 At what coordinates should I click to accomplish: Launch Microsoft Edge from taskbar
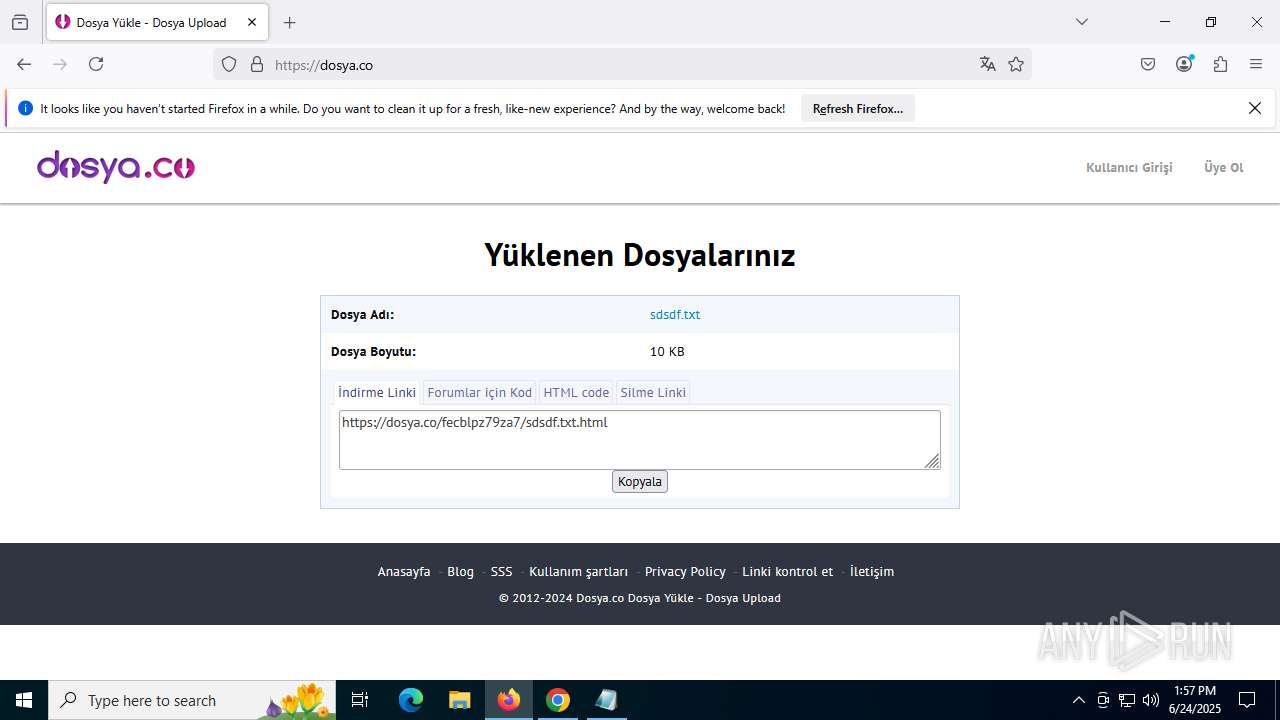[x=411, y=700]
